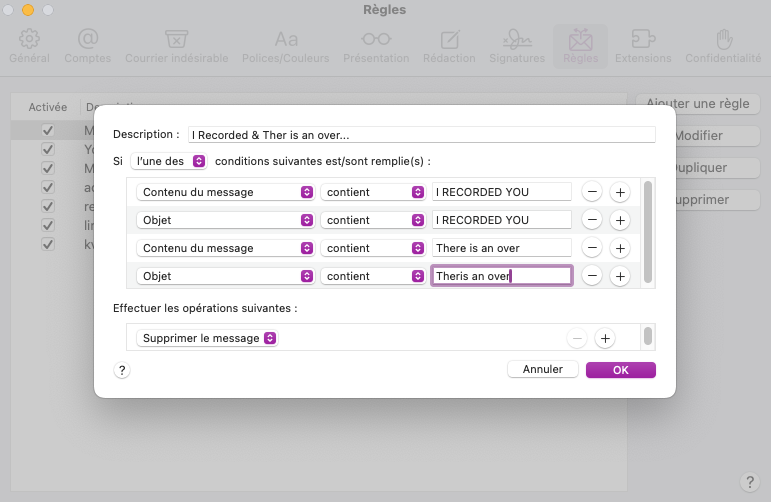771x502 pixels.
Task: Open the Général preferences icon
Action: (x=29, y=46)
